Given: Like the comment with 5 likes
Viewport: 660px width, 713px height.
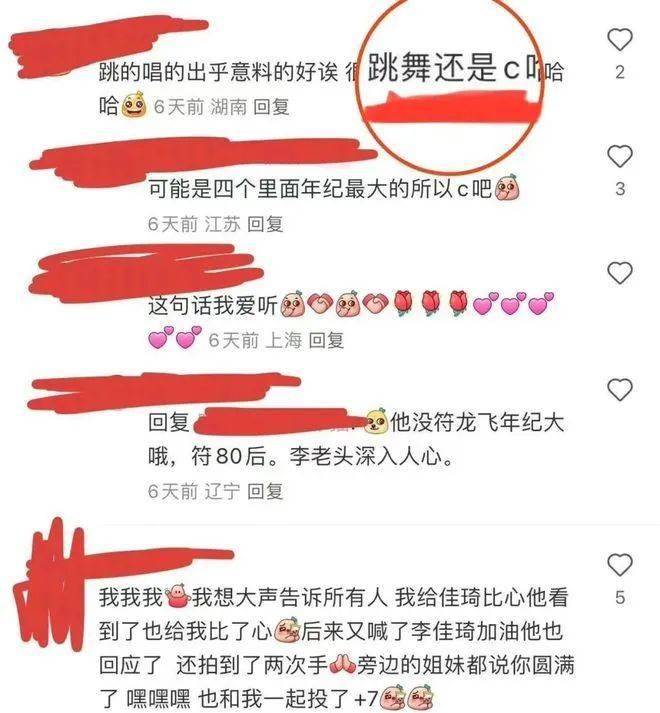Looking at the screenshot, I should 620,564.
